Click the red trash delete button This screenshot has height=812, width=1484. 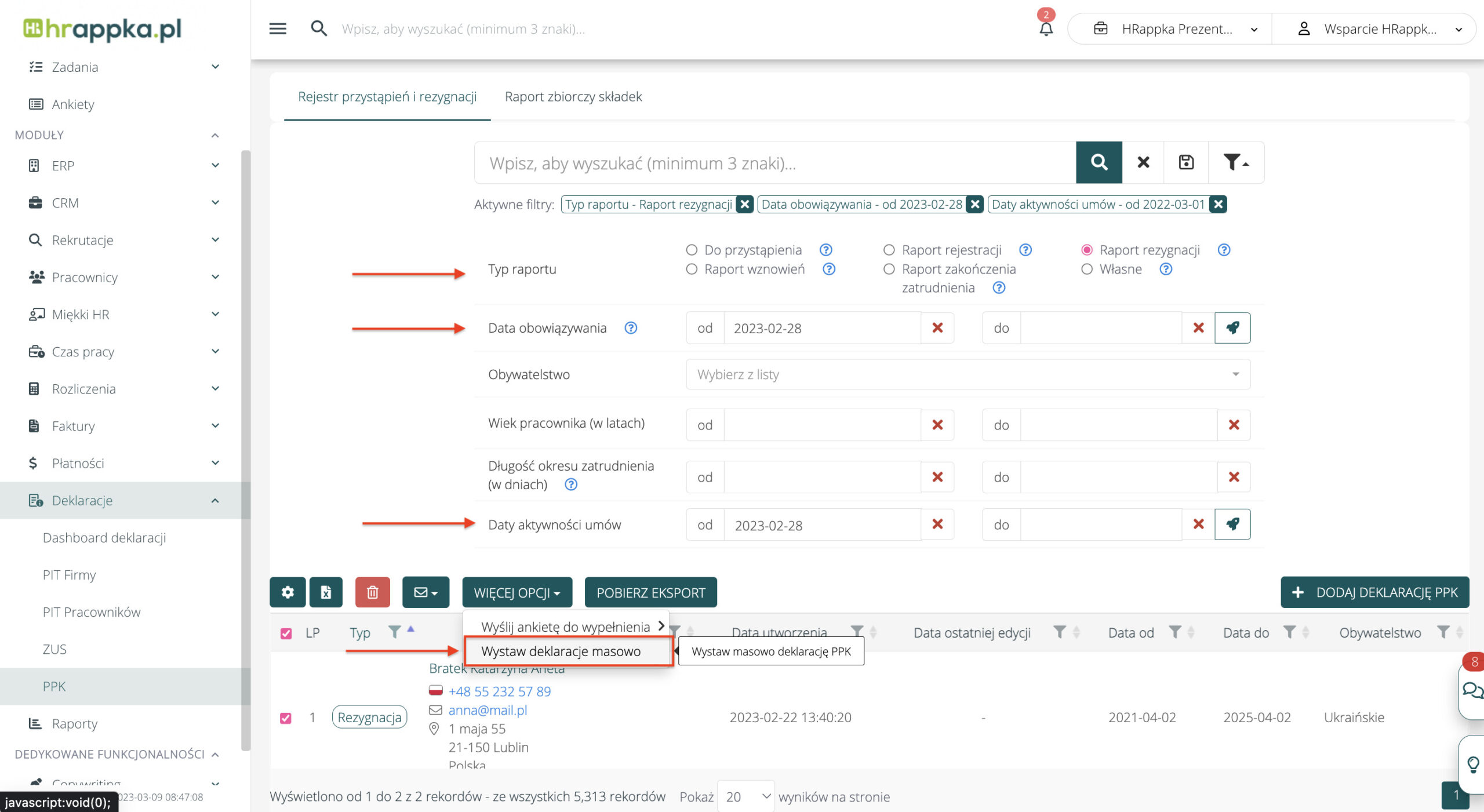[372, 592]
